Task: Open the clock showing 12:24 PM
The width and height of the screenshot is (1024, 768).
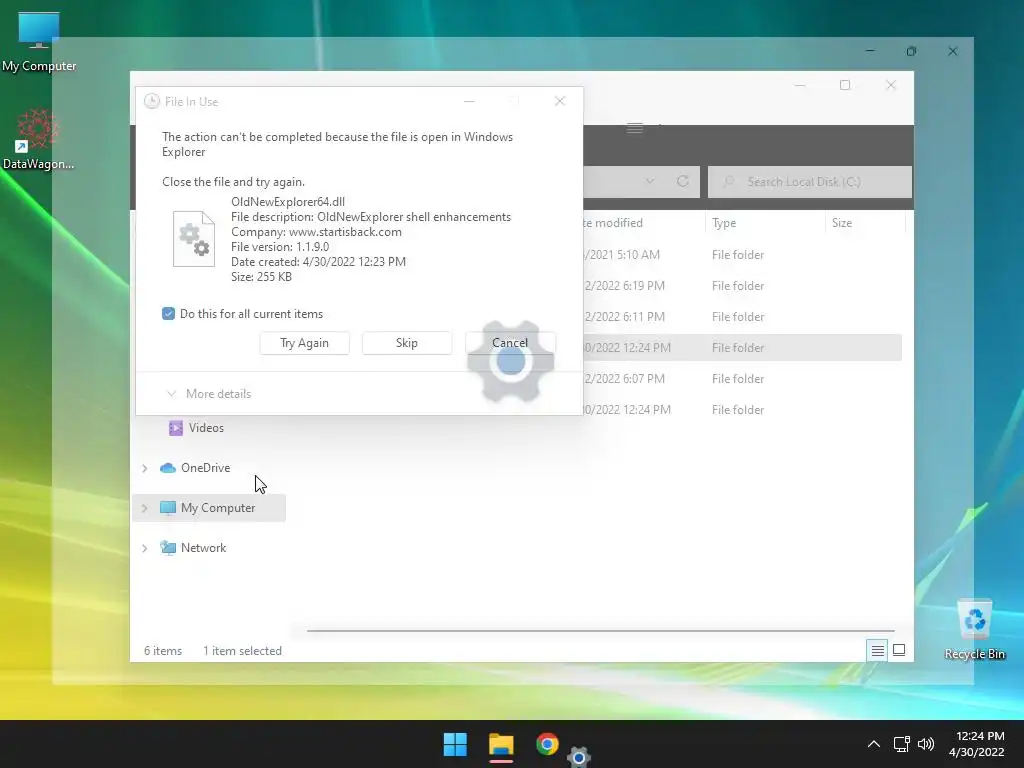Action: pos(976,744)
